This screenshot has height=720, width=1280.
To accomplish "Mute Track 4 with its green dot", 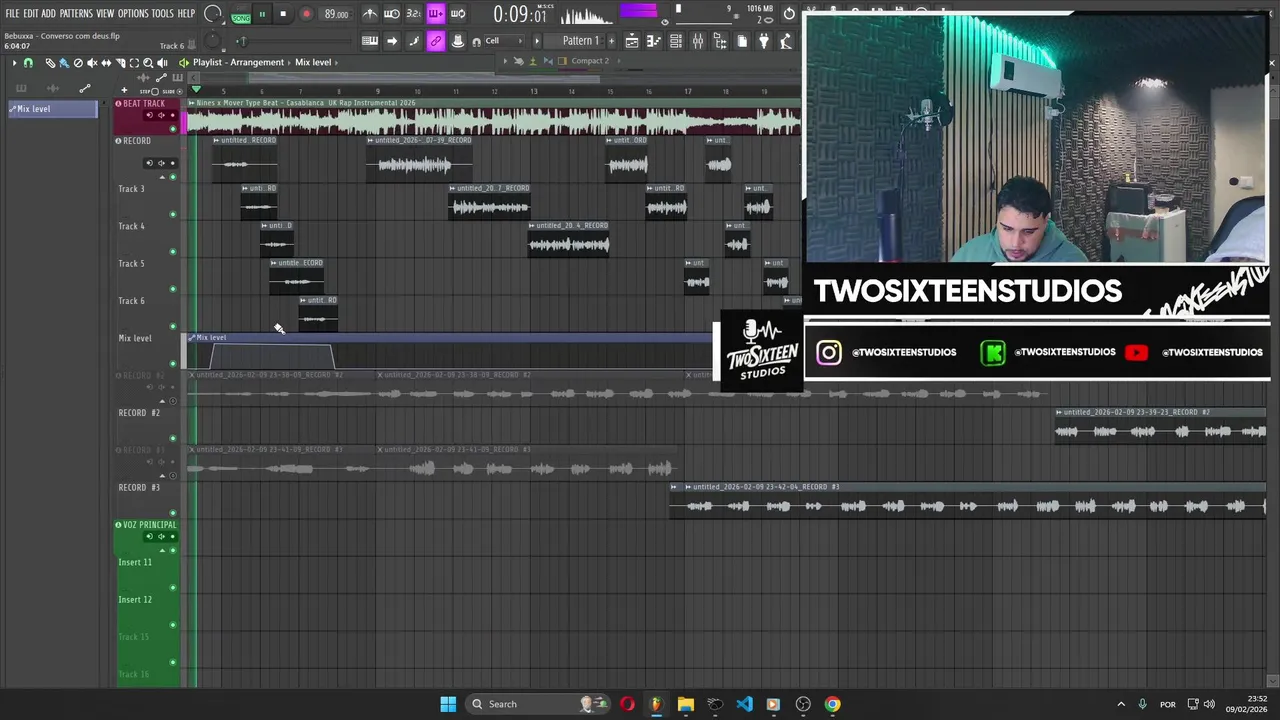I will coord(172,251).
